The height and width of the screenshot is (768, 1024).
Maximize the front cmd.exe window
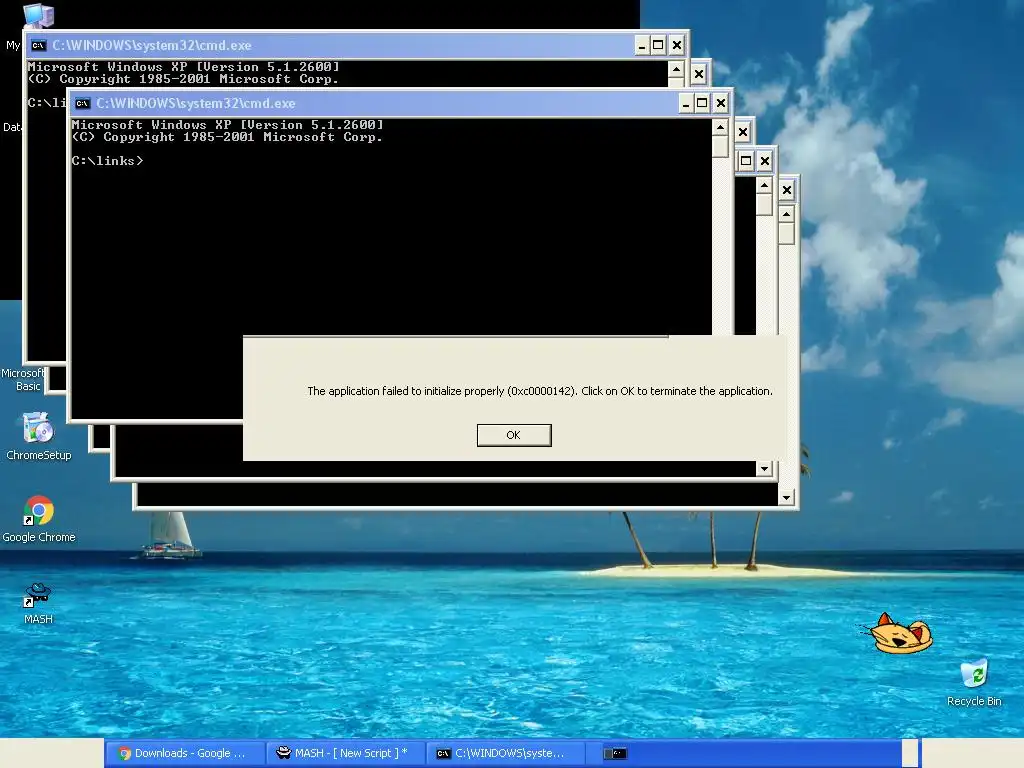click(x=702, y=103)
